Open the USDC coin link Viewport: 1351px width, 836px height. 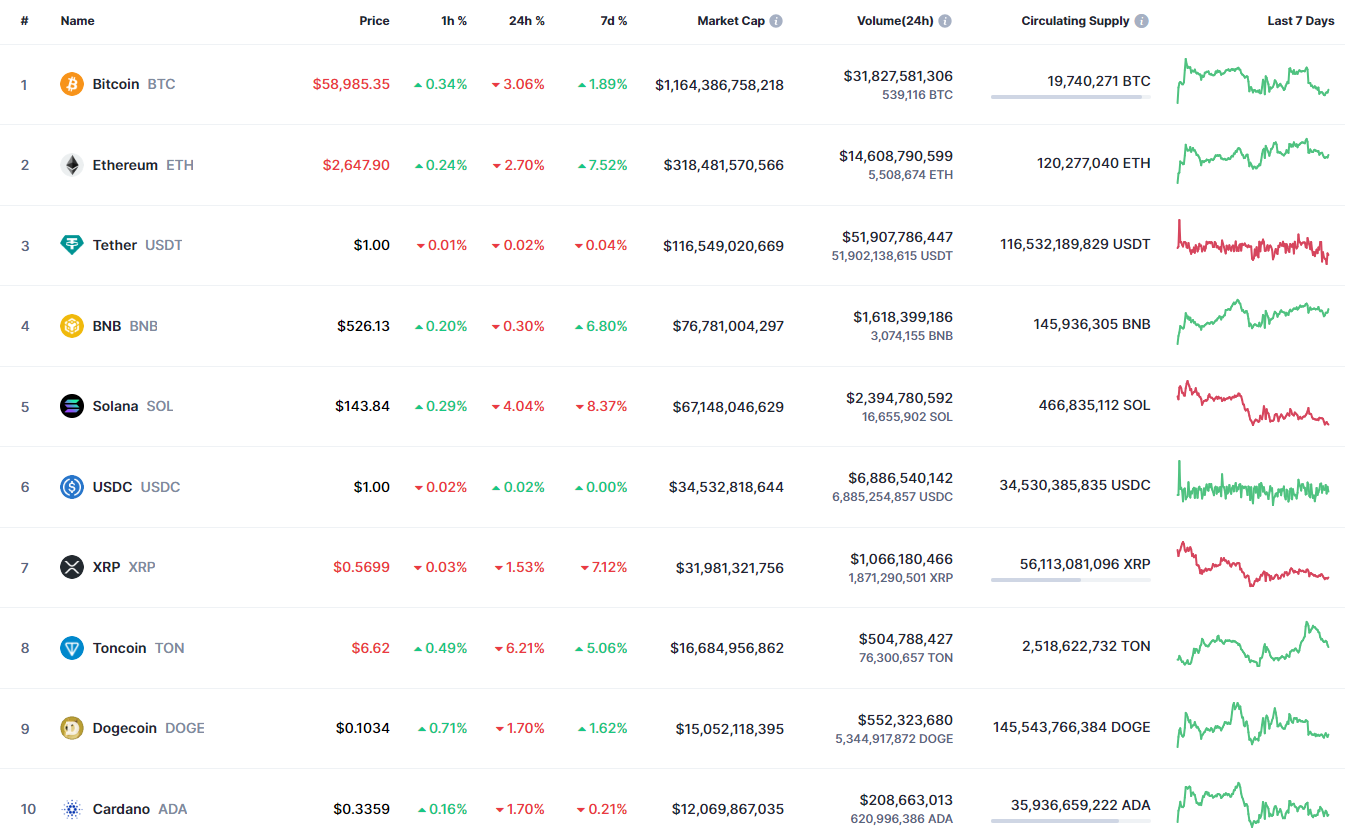click(136, 487)
